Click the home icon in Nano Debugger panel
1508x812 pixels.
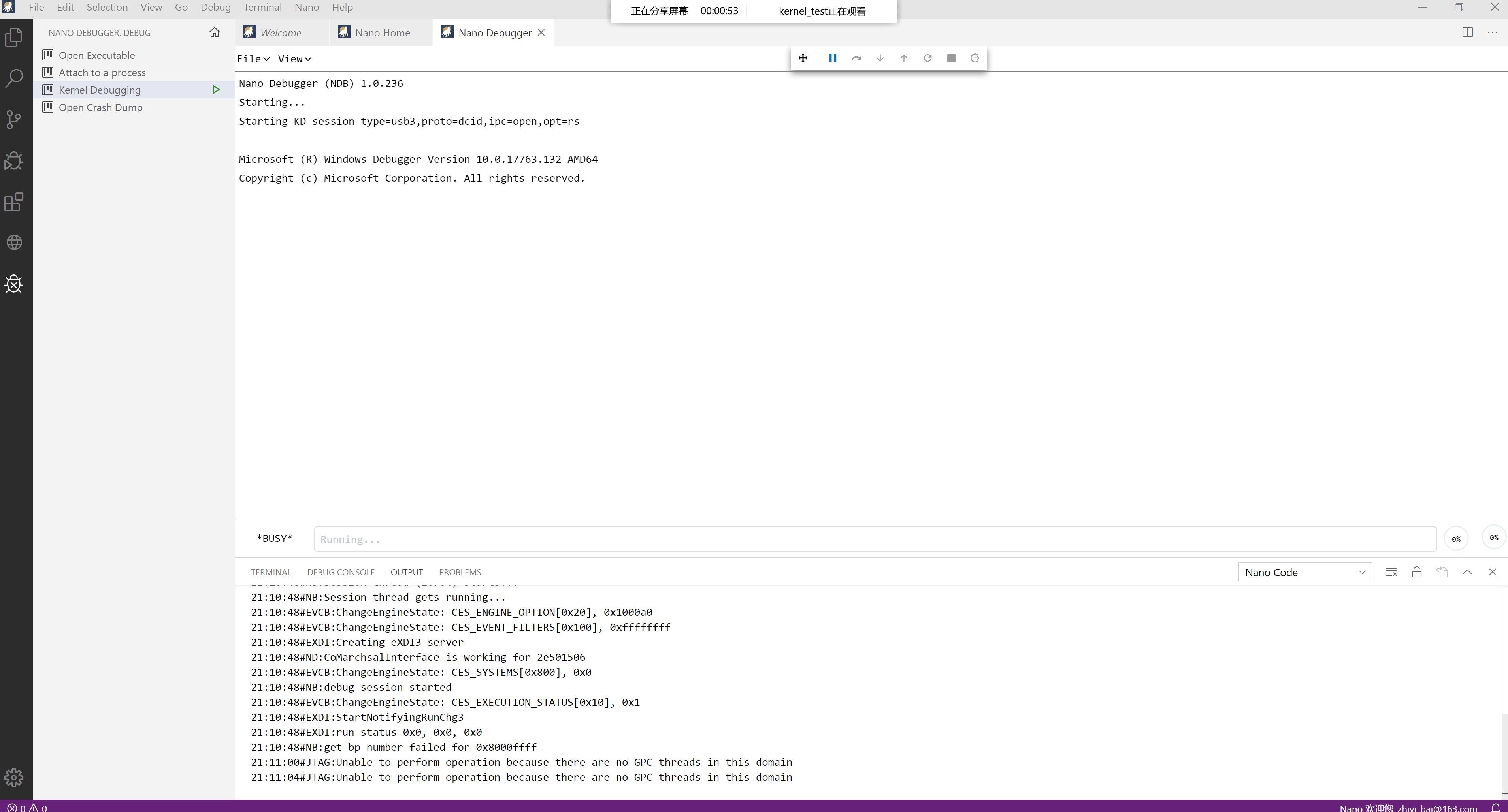214,33
